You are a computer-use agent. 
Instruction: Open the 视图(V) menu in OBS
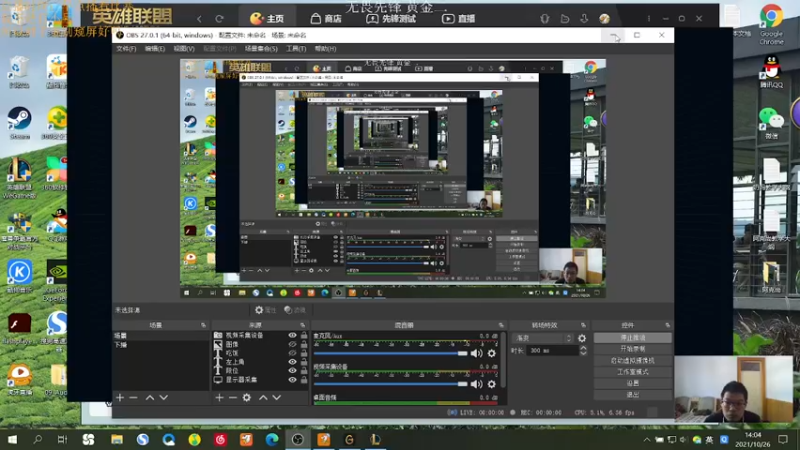pyautogui.click(x=184, y=48)
